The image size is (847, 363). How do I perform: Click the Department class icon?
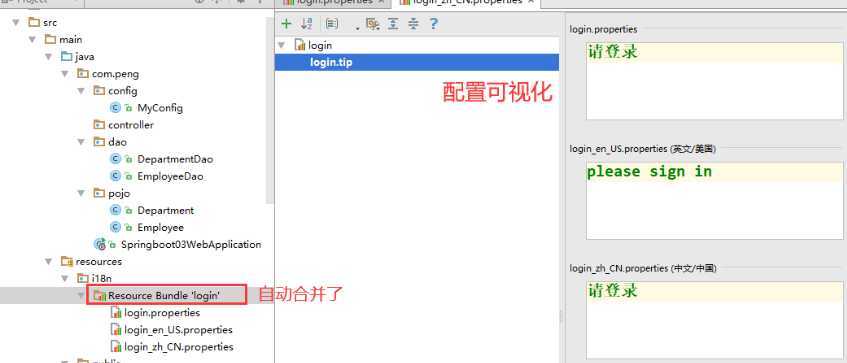coord(115,210)
